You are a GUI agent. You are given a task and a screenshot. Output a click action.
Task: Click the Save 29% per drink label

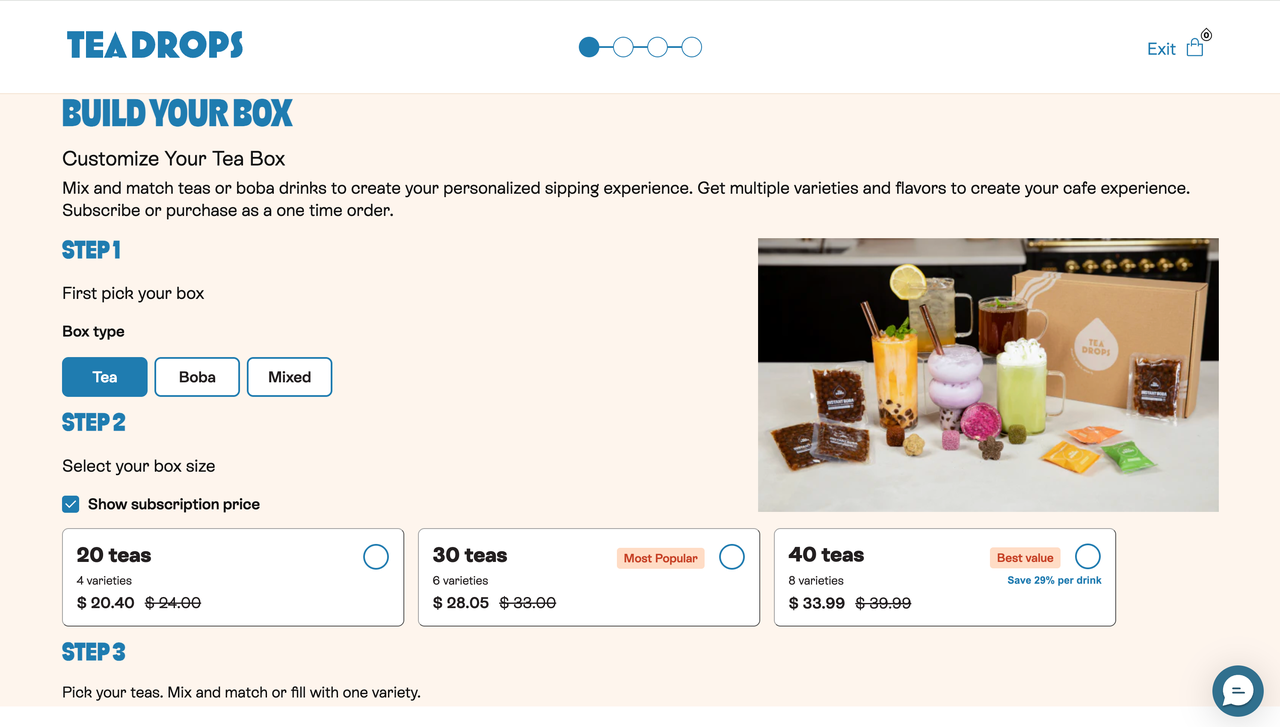click(x=1054, y=580)
